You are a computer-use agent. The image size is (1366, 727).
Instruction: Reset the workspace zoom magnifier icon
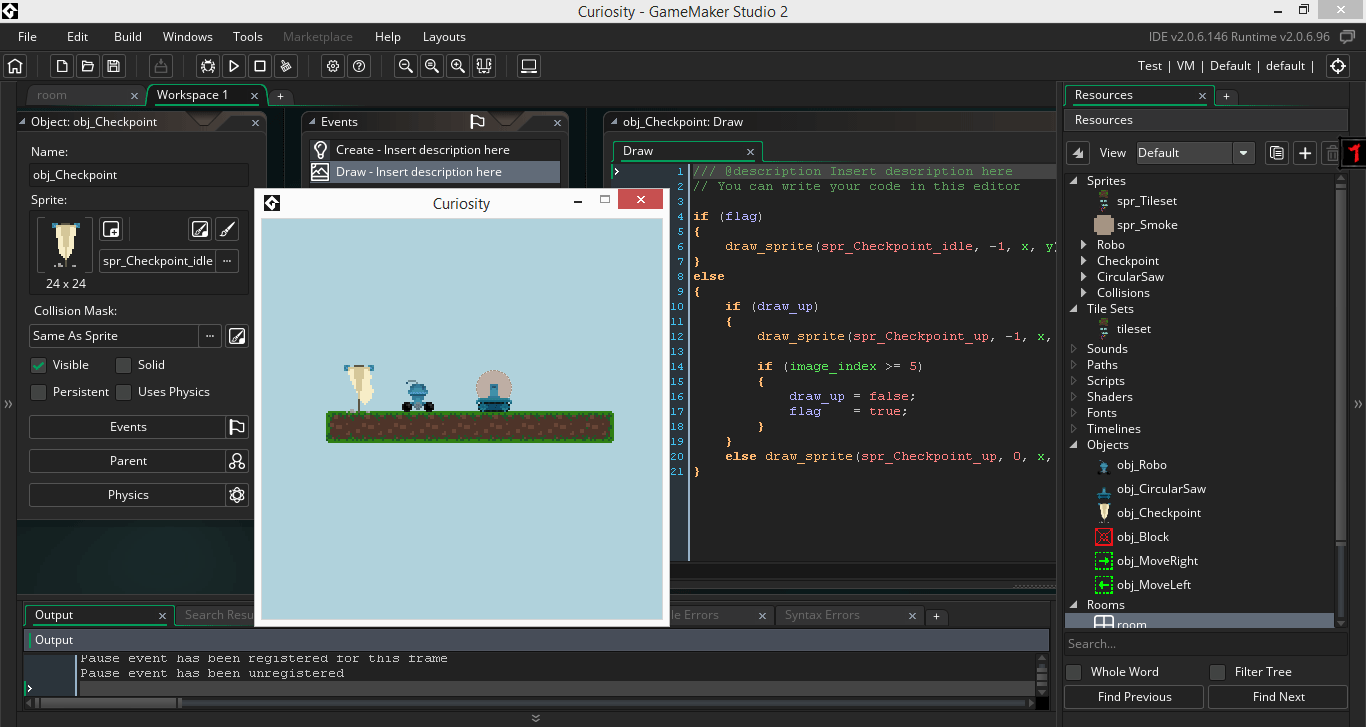pos(432,66)
